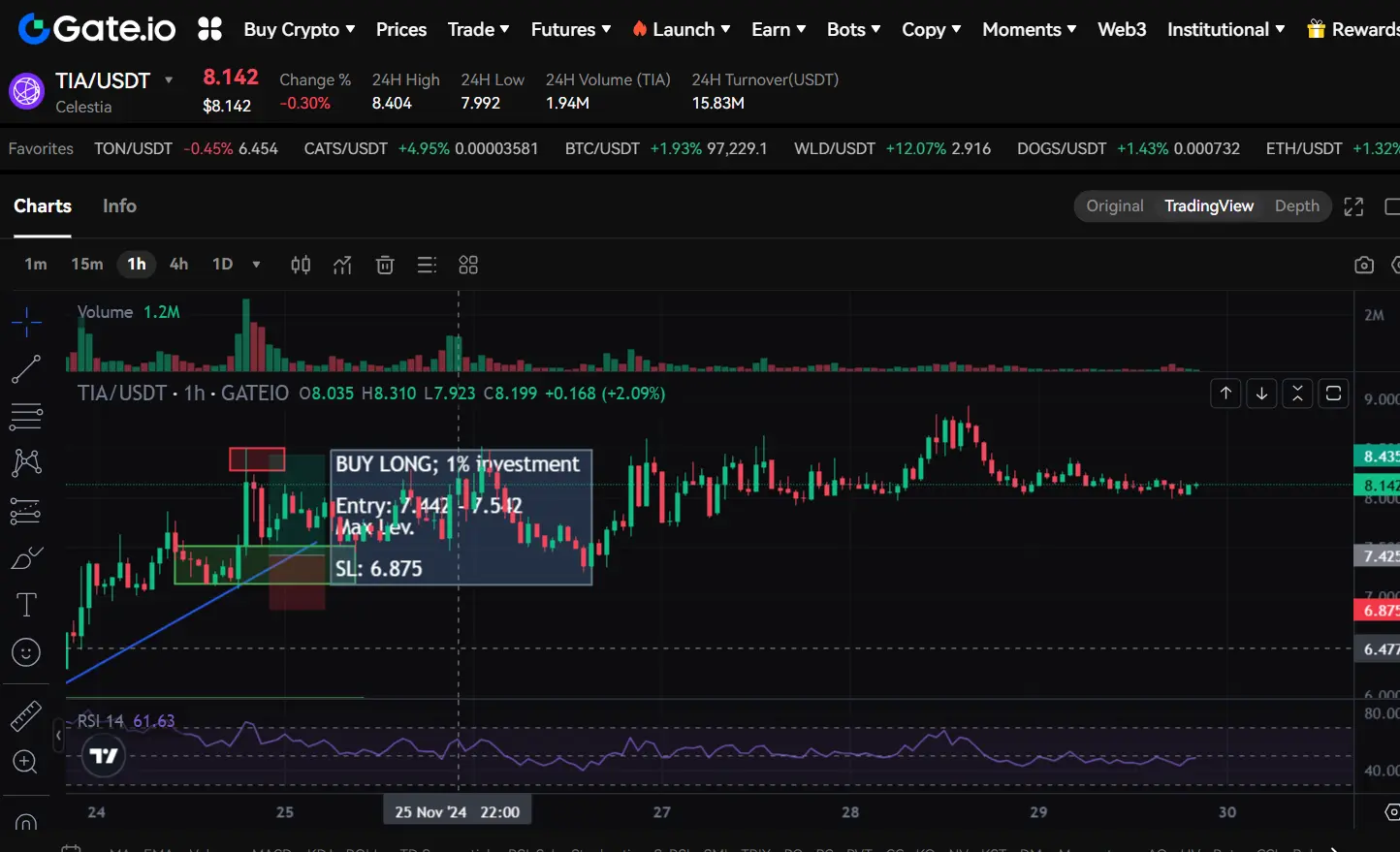The height and width of the screenshot is (852, 1400).
Task: Switch chart mode to Original
Action: [x=1115, y=205]
